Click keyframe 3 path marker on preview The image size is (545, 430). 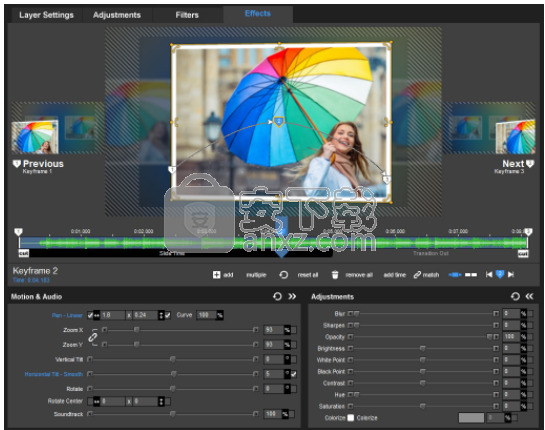(x=387, y=179)
